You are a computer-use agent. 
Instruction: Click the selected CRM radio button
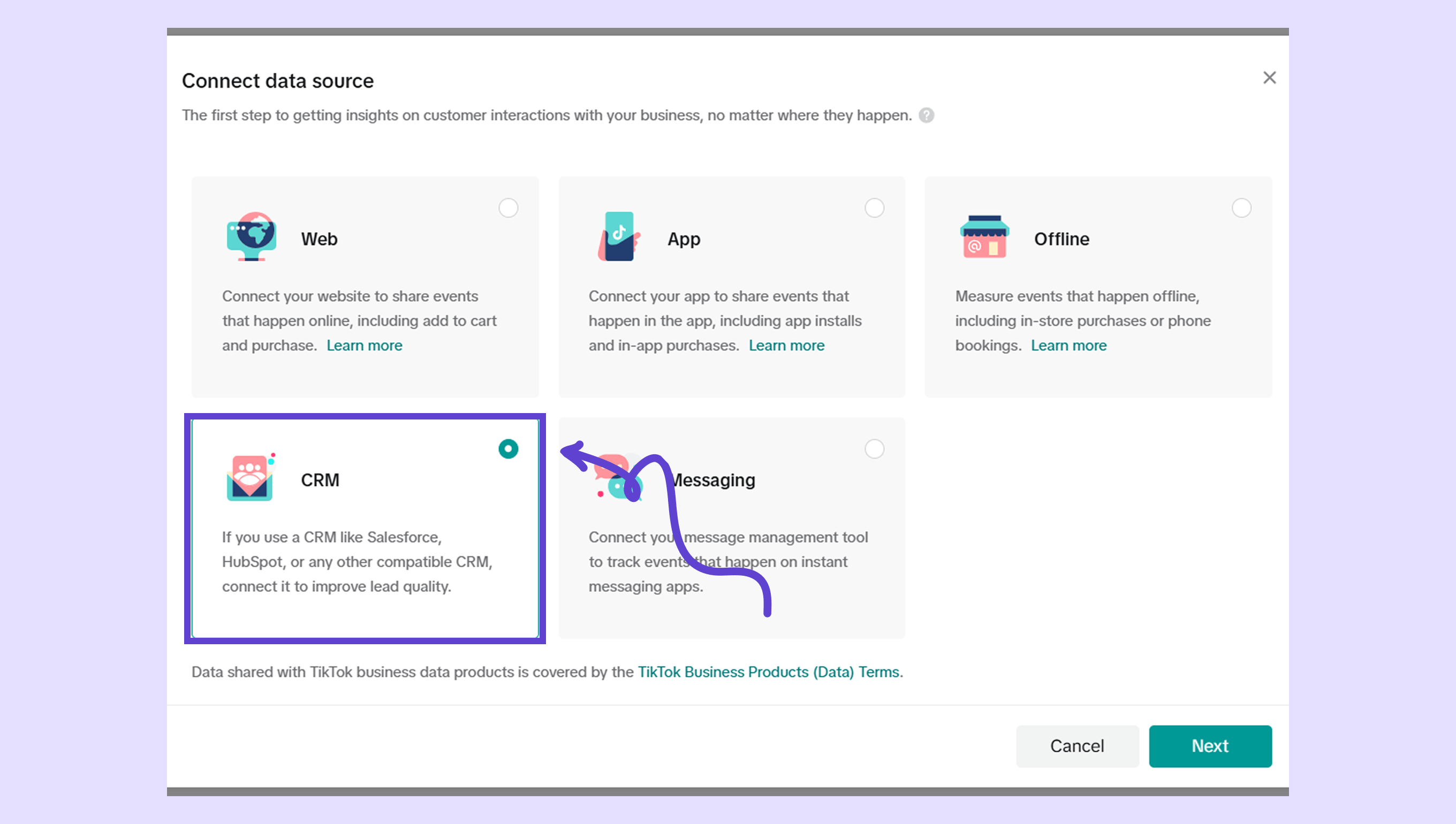click(508, 449)
